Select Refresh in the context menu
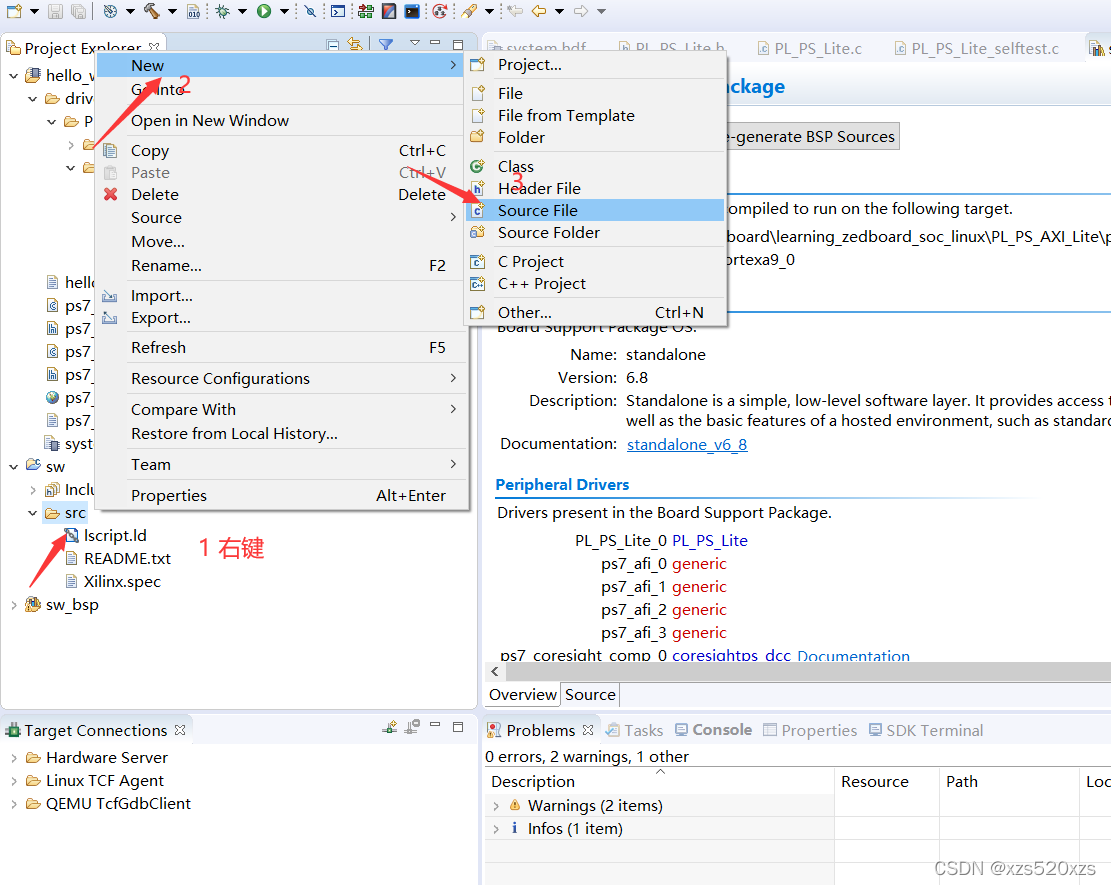The image size is (1111, 885). (280, 348)
